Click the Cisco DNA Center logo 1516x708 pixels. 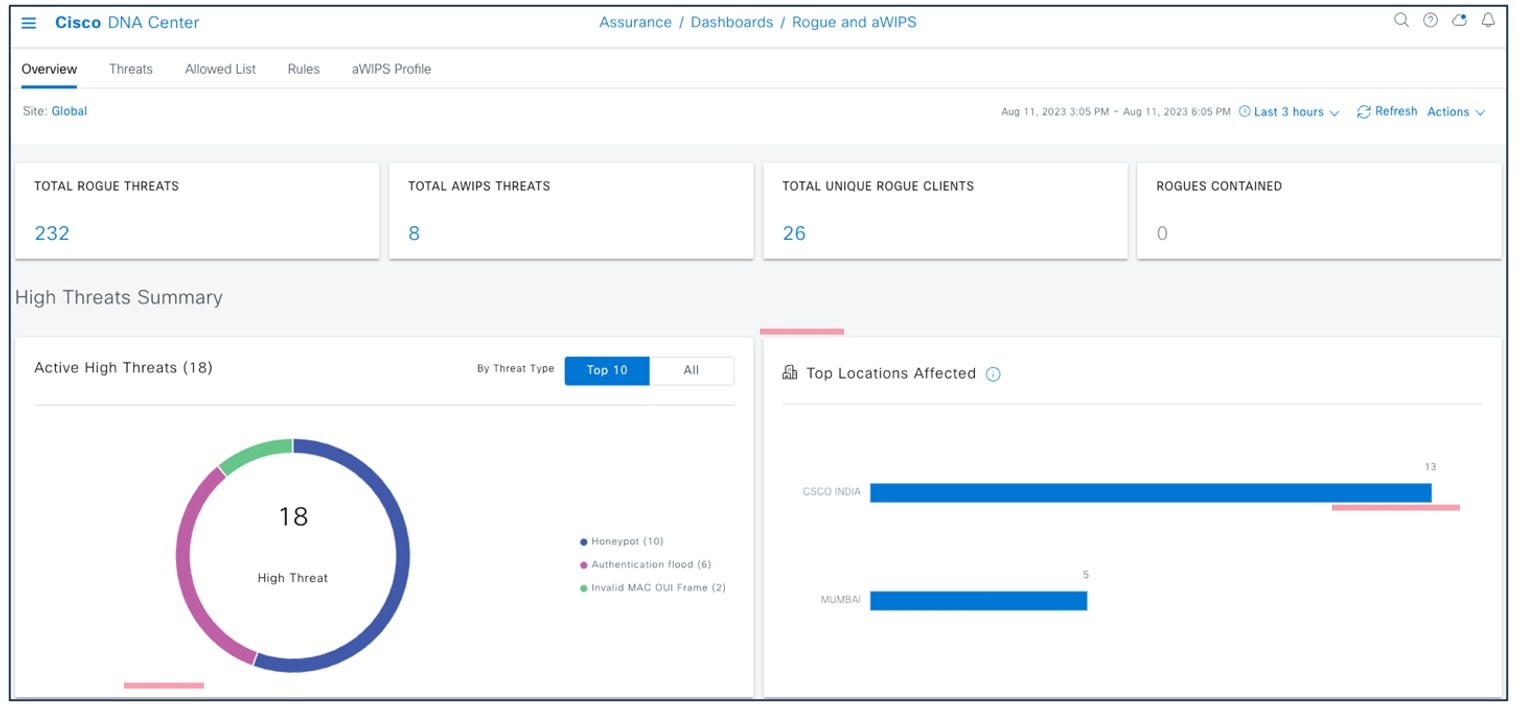[x=127, y=22]
